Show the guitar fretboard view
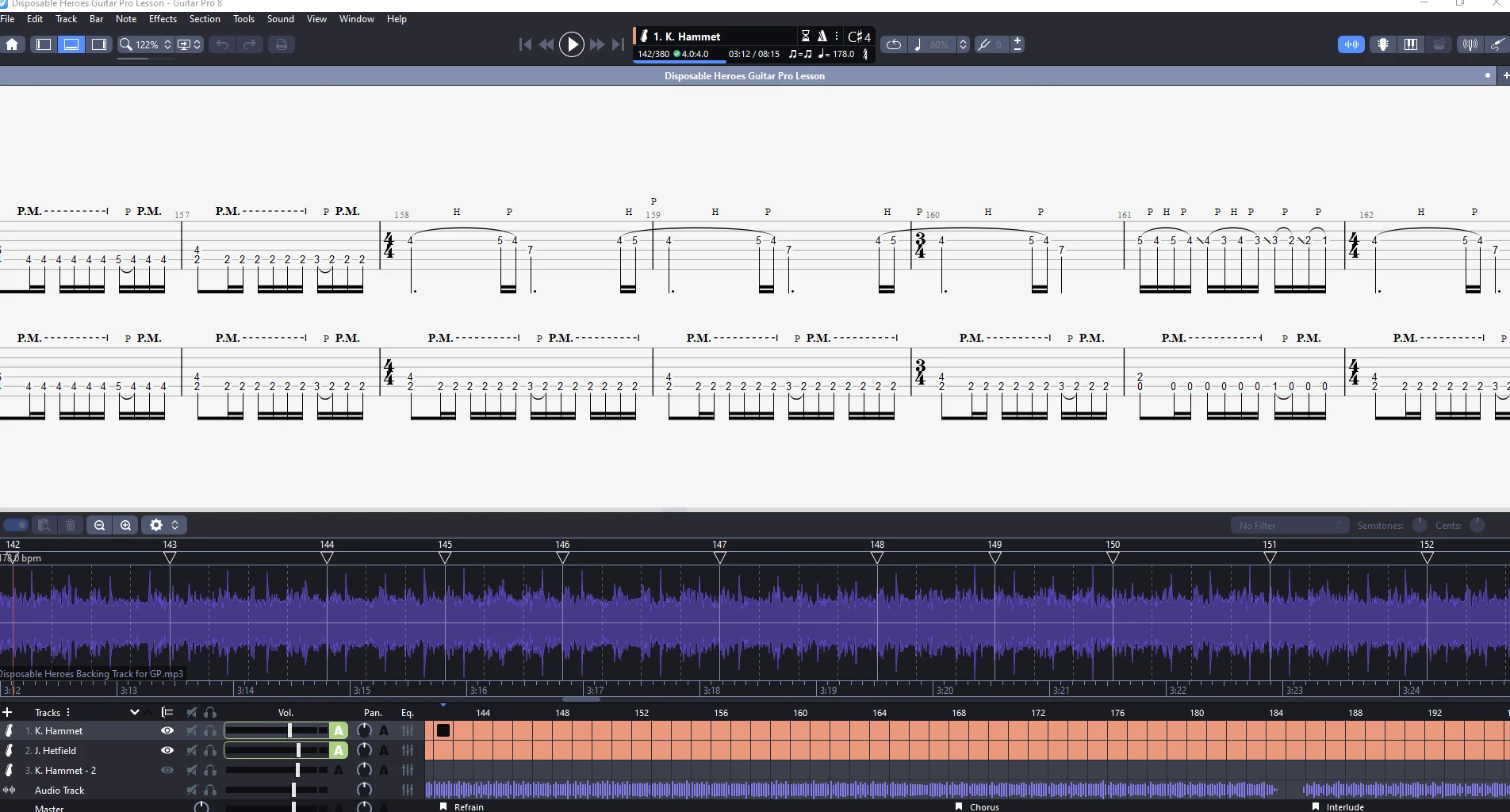Screen dimensions: 1510x812 (1383, 44)
